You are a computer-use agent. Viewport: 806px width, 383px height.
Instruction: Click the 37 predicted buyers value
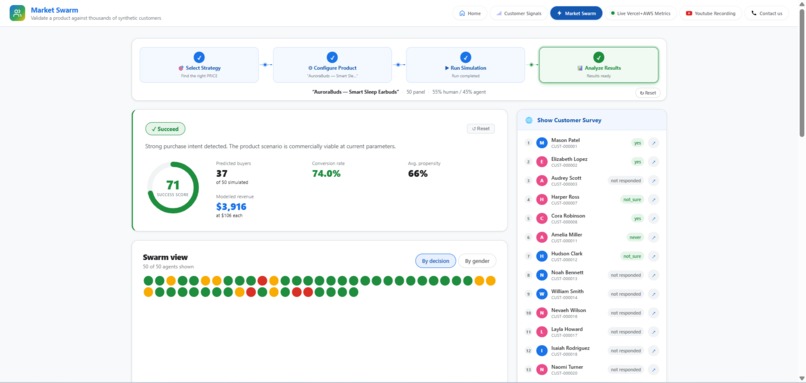point(222,174)
